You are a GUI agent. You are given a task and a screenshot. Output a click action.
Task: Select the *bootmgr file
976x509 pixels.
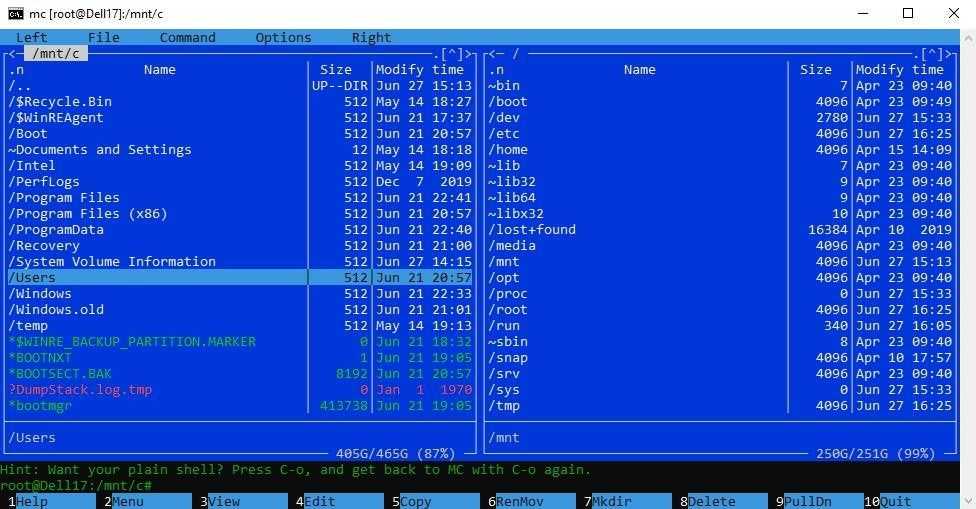[x=40, y=406]
